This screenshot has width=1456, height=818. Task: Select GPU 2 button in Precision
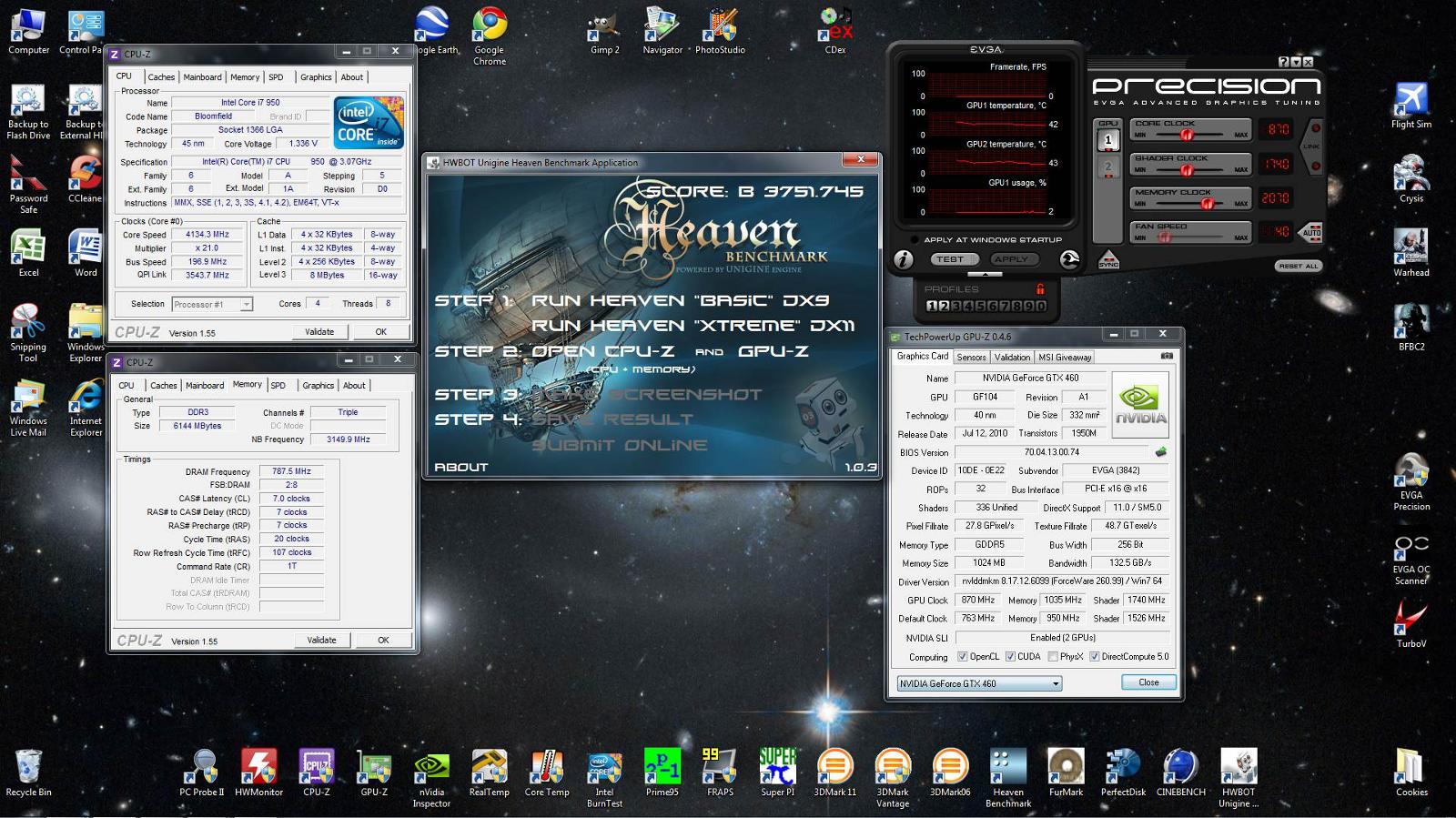(1108, 167)
